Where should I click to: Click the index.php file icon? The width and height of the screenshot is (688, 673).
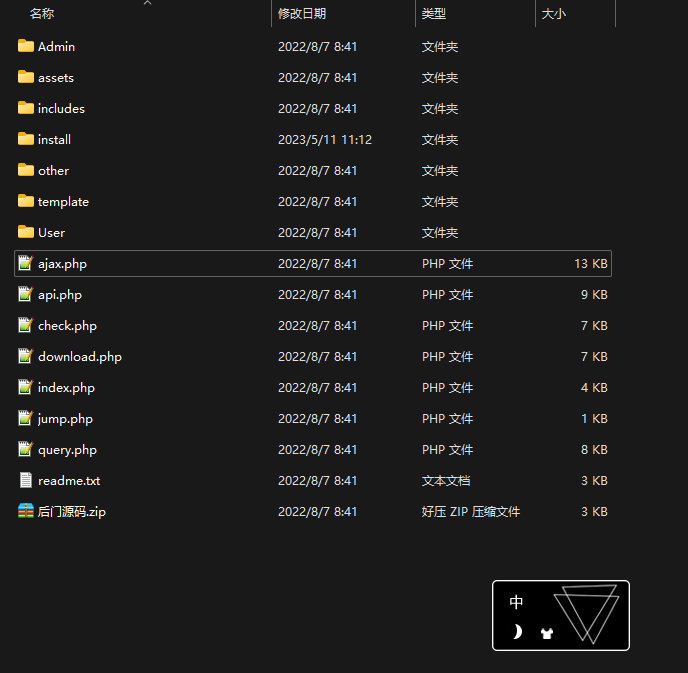[x=26, y=387]
